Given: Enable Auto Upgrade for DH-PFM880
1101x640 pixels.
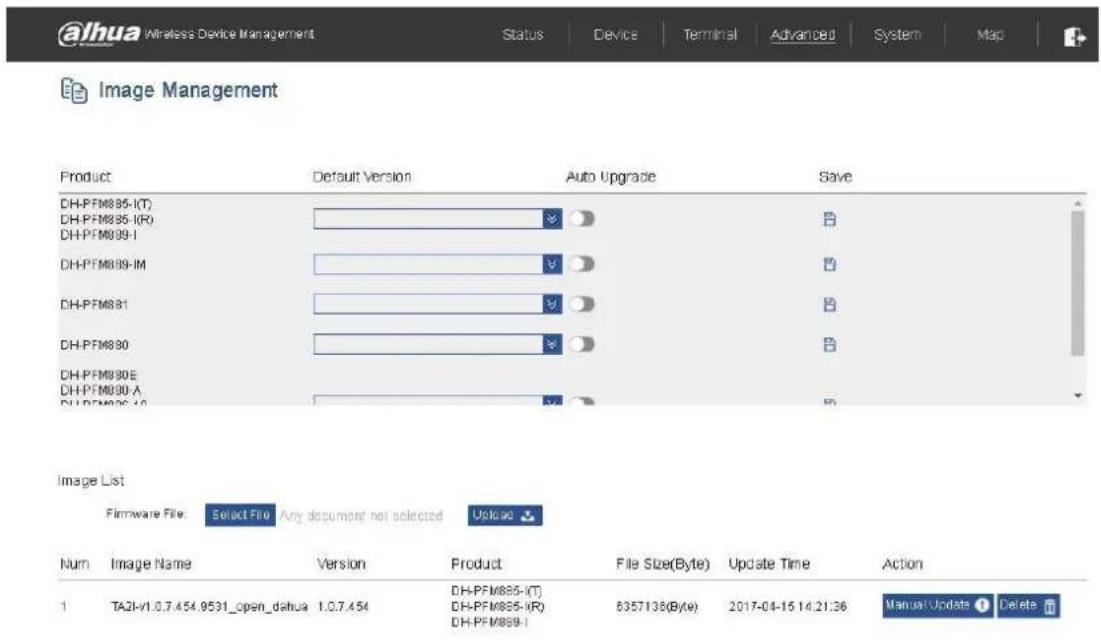Looking at the screenshot, I should 582,344.
